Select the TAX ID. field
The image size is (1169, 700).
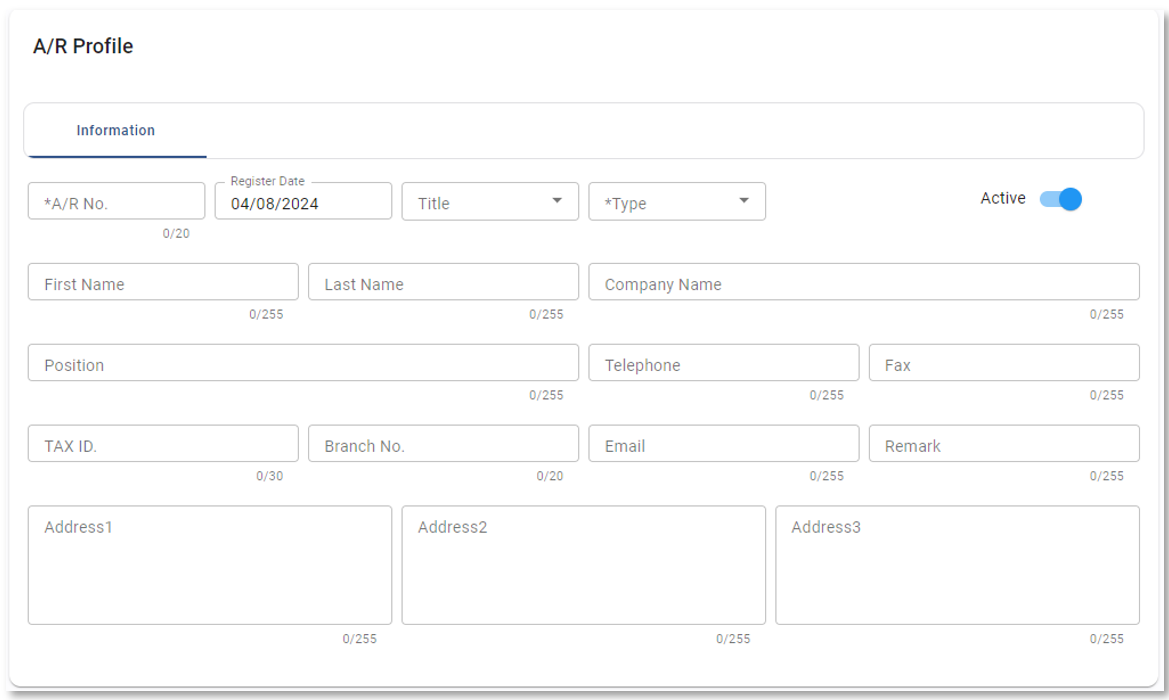click(x=163, y=445)
